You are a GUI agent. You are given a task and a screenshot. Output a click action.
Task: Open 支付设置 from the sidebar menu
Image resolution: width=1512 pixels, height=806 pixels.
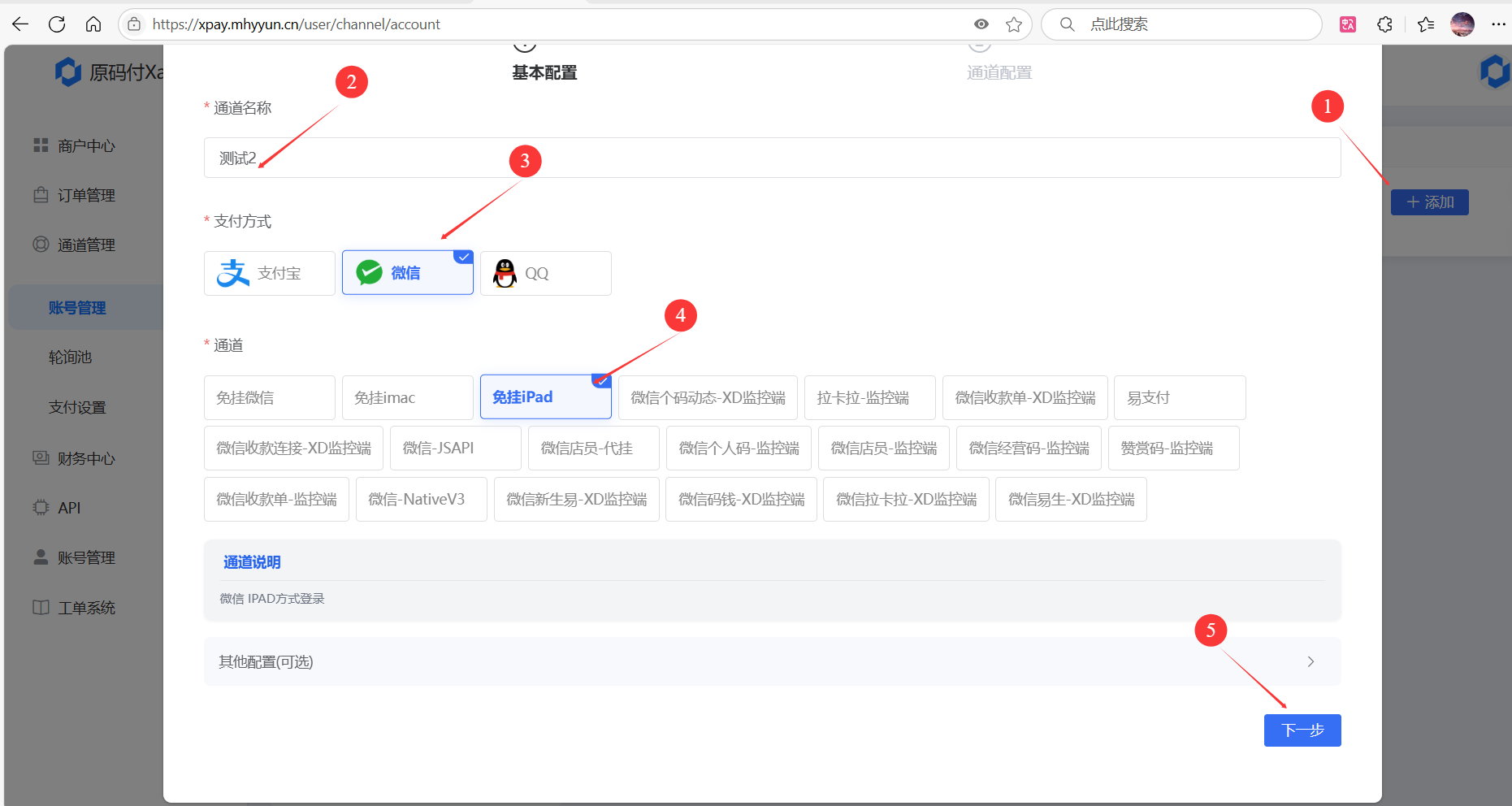coord(77,407)
